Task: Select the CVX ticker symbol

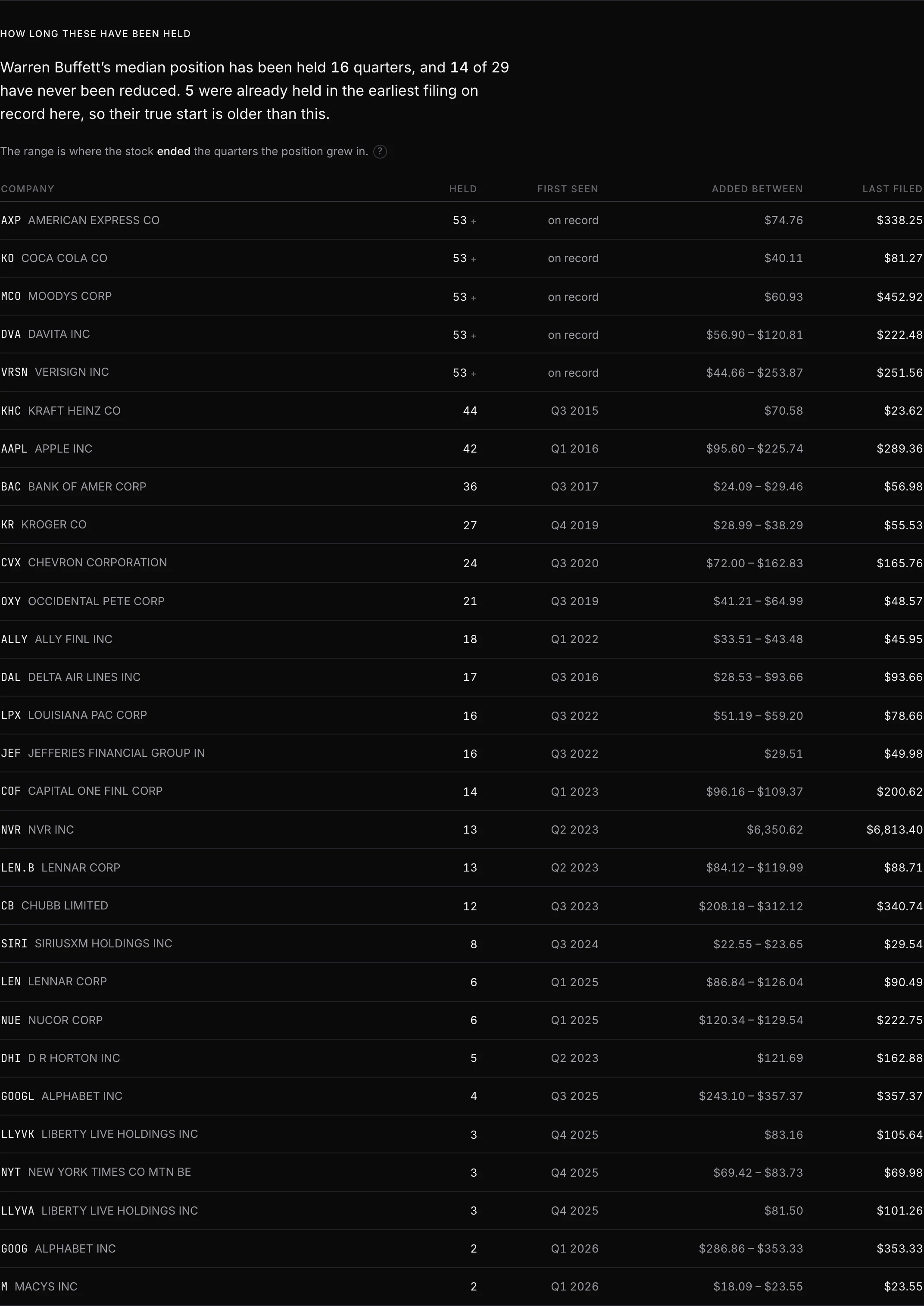Action: tap(11, 563)
